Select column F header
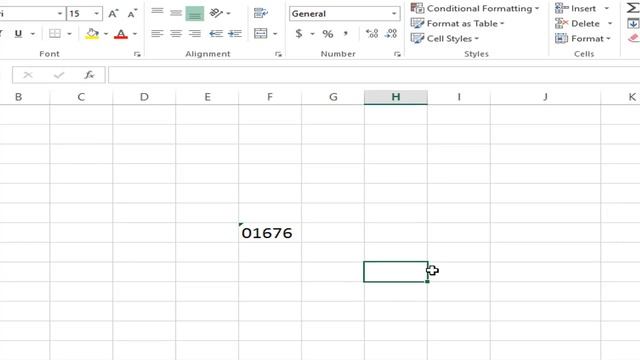Screen dimensions: 640x360 (270, 97)
